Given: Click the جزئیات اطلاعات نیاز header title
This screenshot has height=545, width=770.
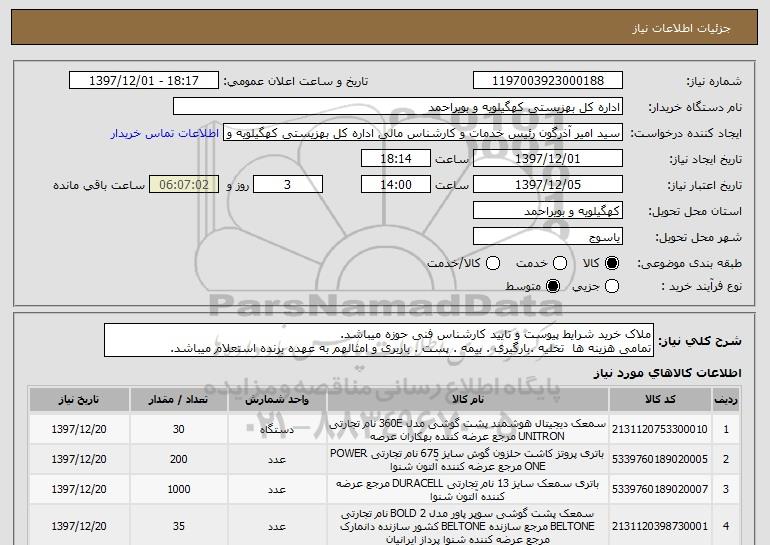Looking at the screenshot, I should [x=681, y=28].
